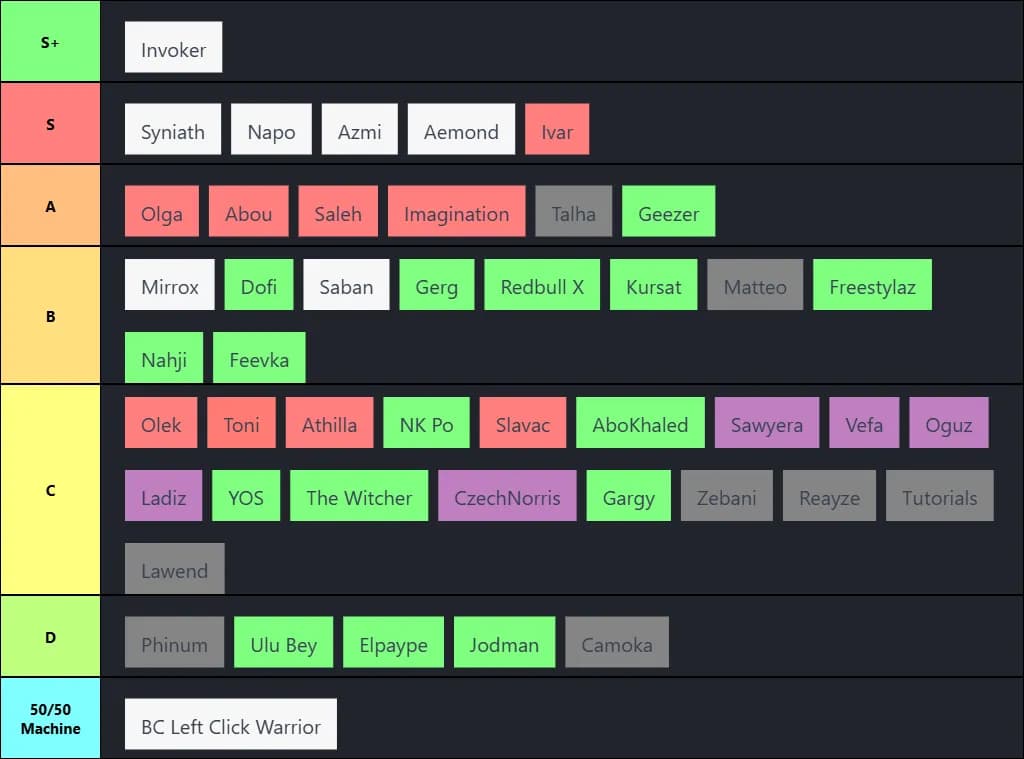Select the Imagination tile in A tier
This screenshot has width=1024, height=759.
pyautogui.click(x=456, y=212)
